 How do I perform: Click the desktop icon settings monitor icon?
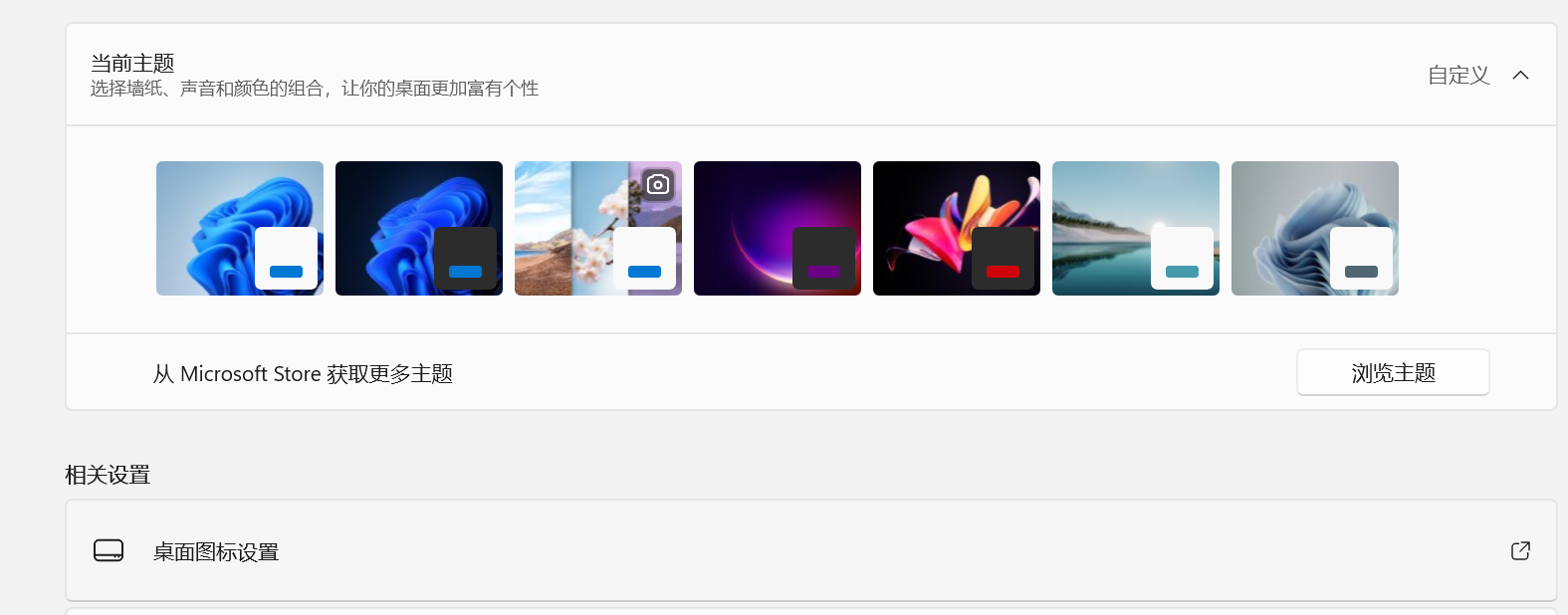(x=109, y=550)
